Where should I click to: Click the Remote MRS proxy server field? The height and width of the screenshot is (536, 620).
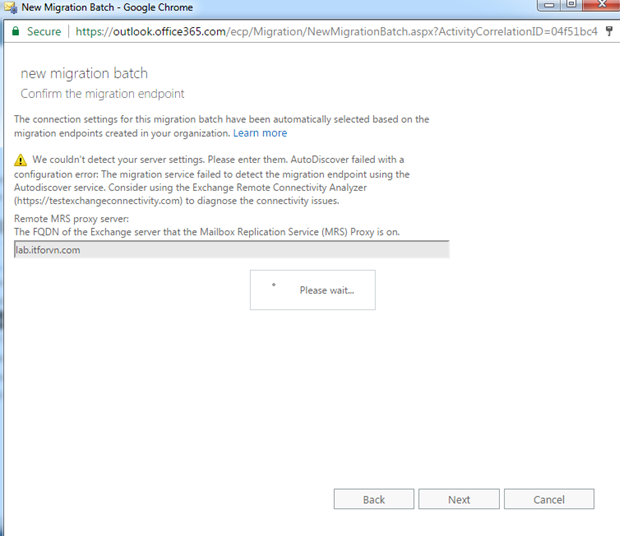pos(231,249)
